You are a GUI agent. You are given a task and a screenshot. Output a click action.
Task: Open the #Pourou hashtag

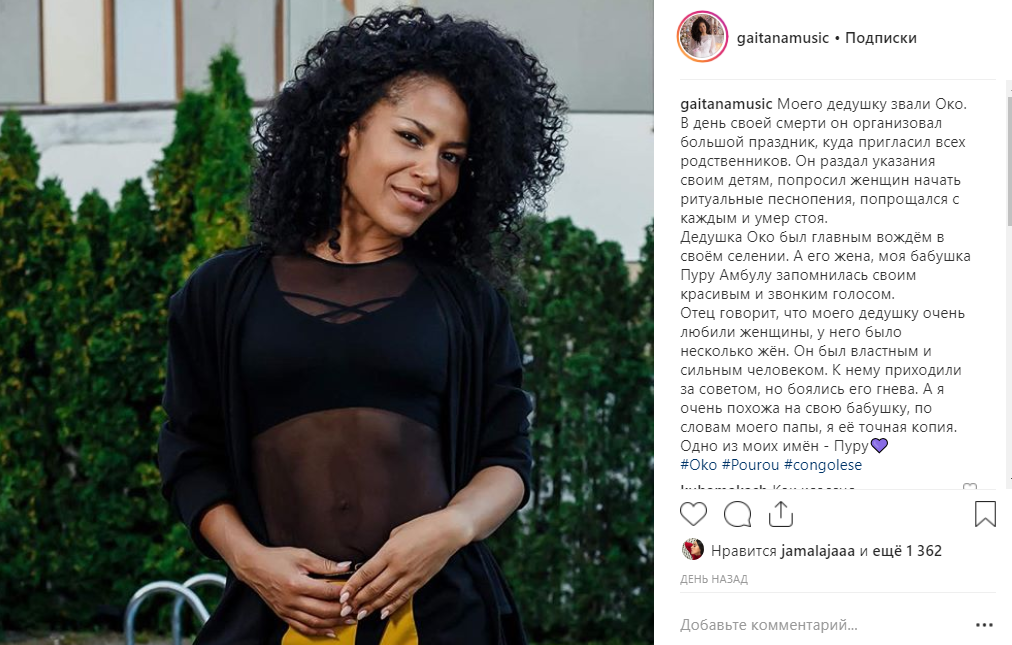click(x=750, y=465)
